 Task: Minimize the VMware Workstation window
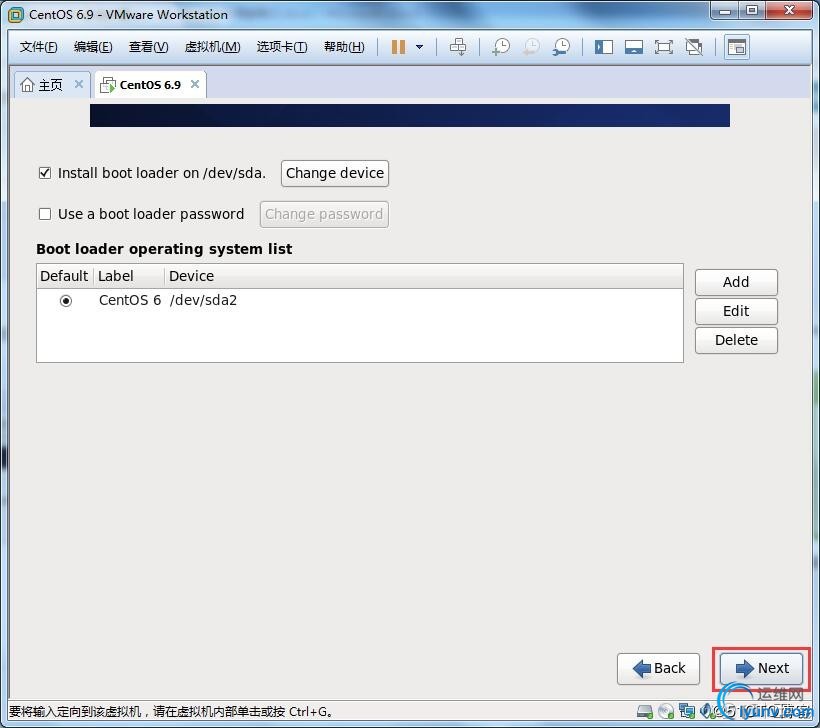click(725, 10)
